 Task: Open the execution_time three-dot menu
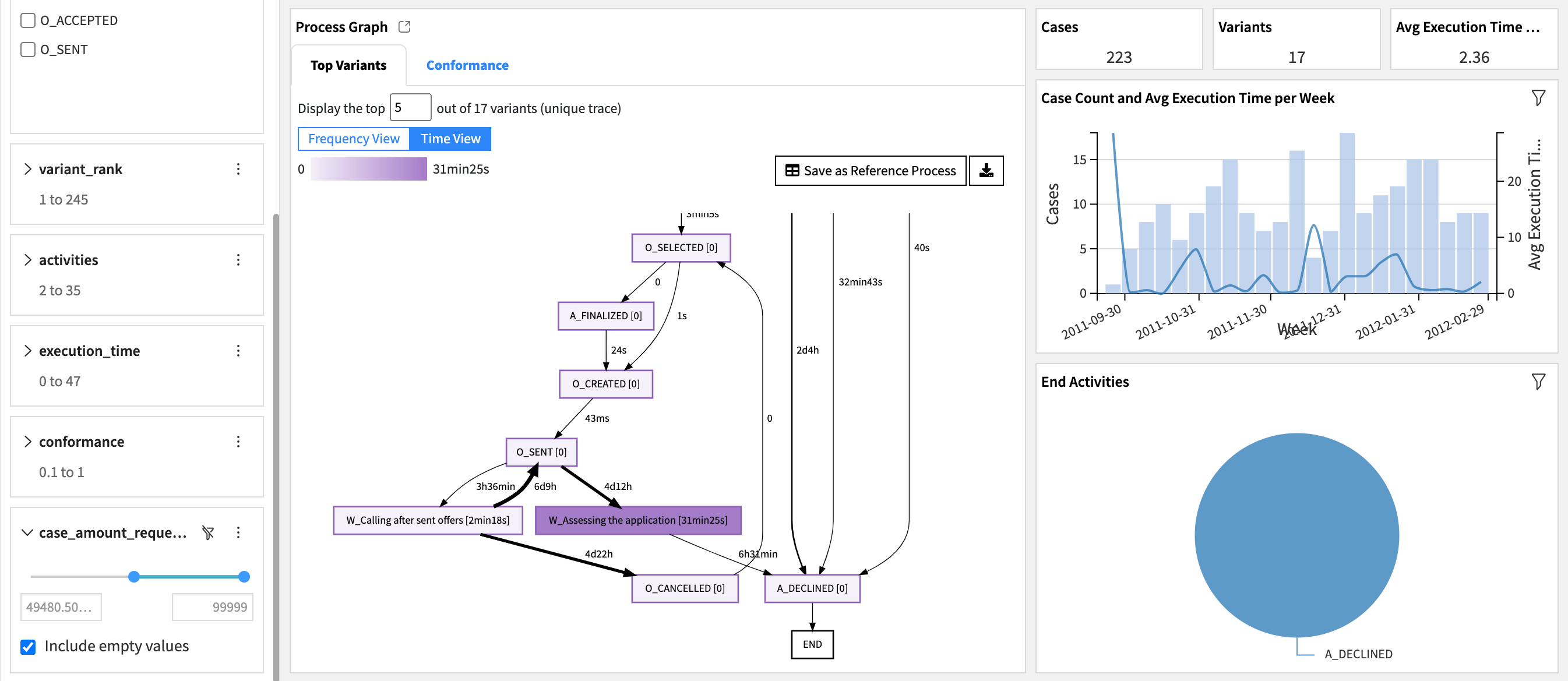coord(238,350)
